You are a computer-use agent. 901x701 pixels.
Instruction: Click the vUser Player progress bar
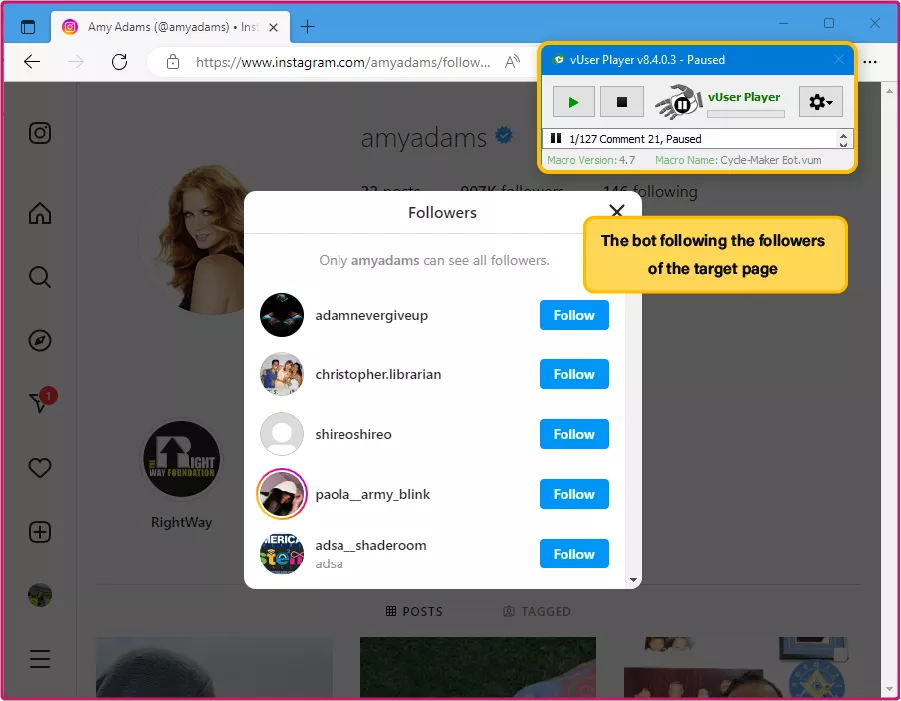(745, 114)
